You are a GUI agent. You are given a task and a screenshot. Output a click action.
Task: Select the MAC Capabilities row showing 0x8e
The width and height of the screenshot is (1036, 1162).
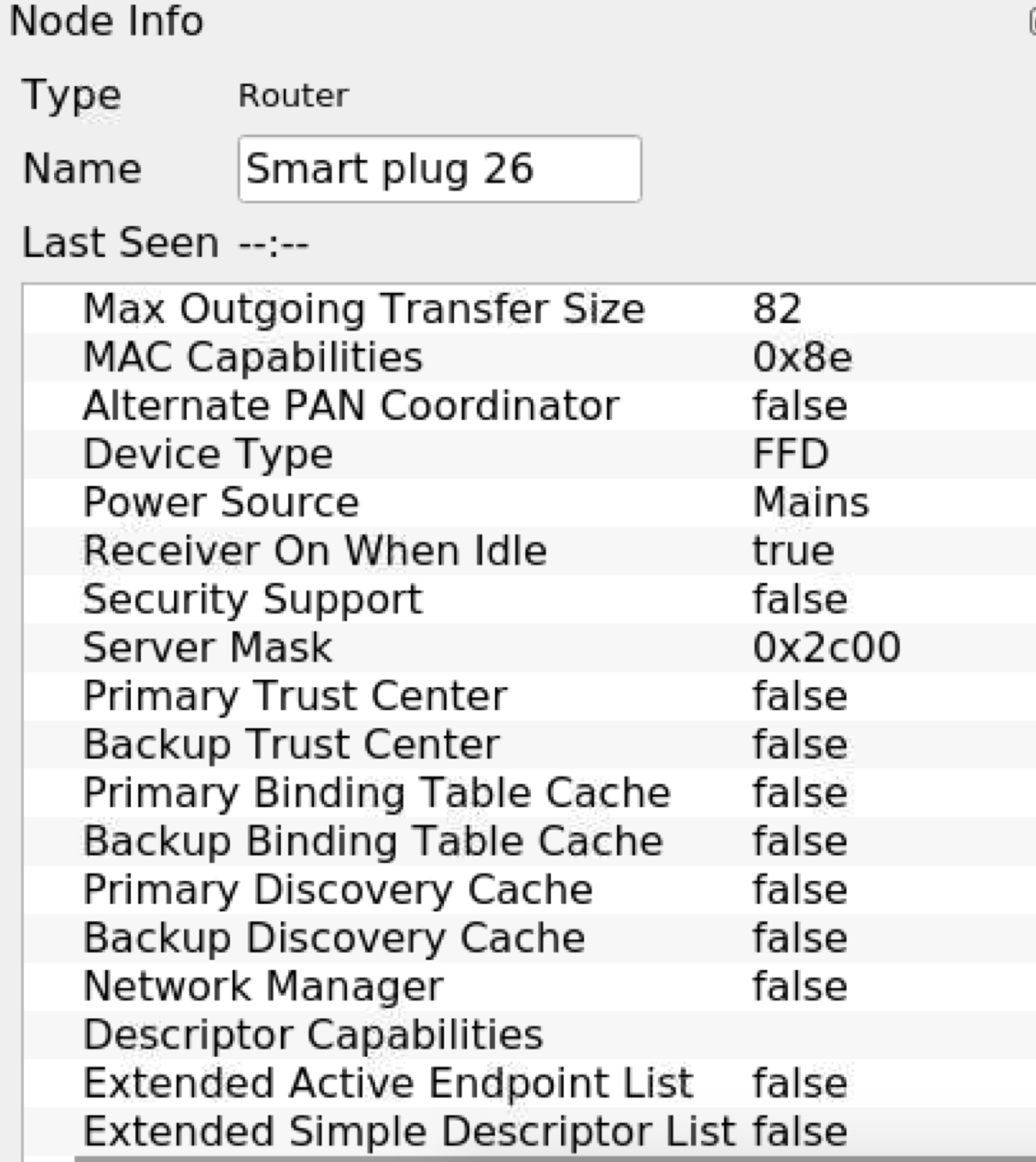coord(366,358)
